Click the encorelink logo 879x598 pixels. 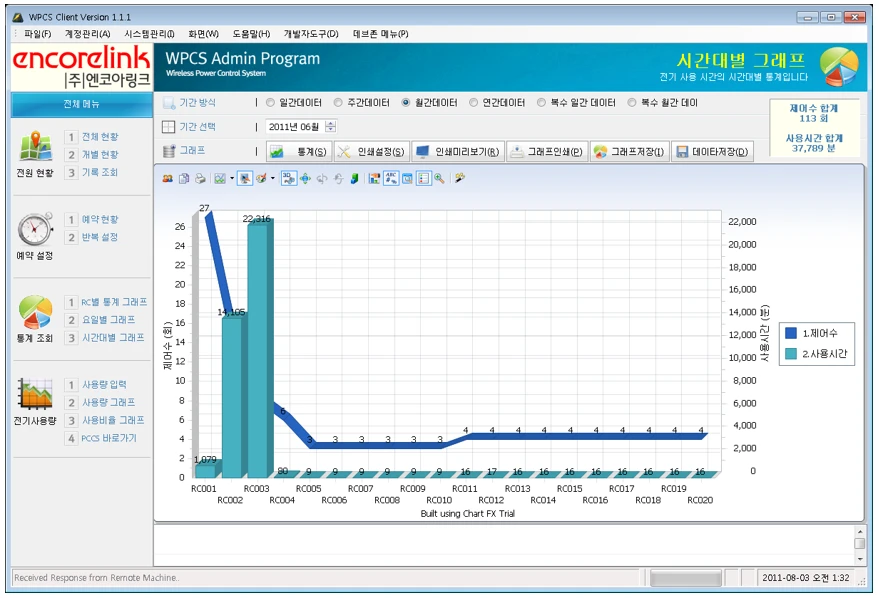82,67
